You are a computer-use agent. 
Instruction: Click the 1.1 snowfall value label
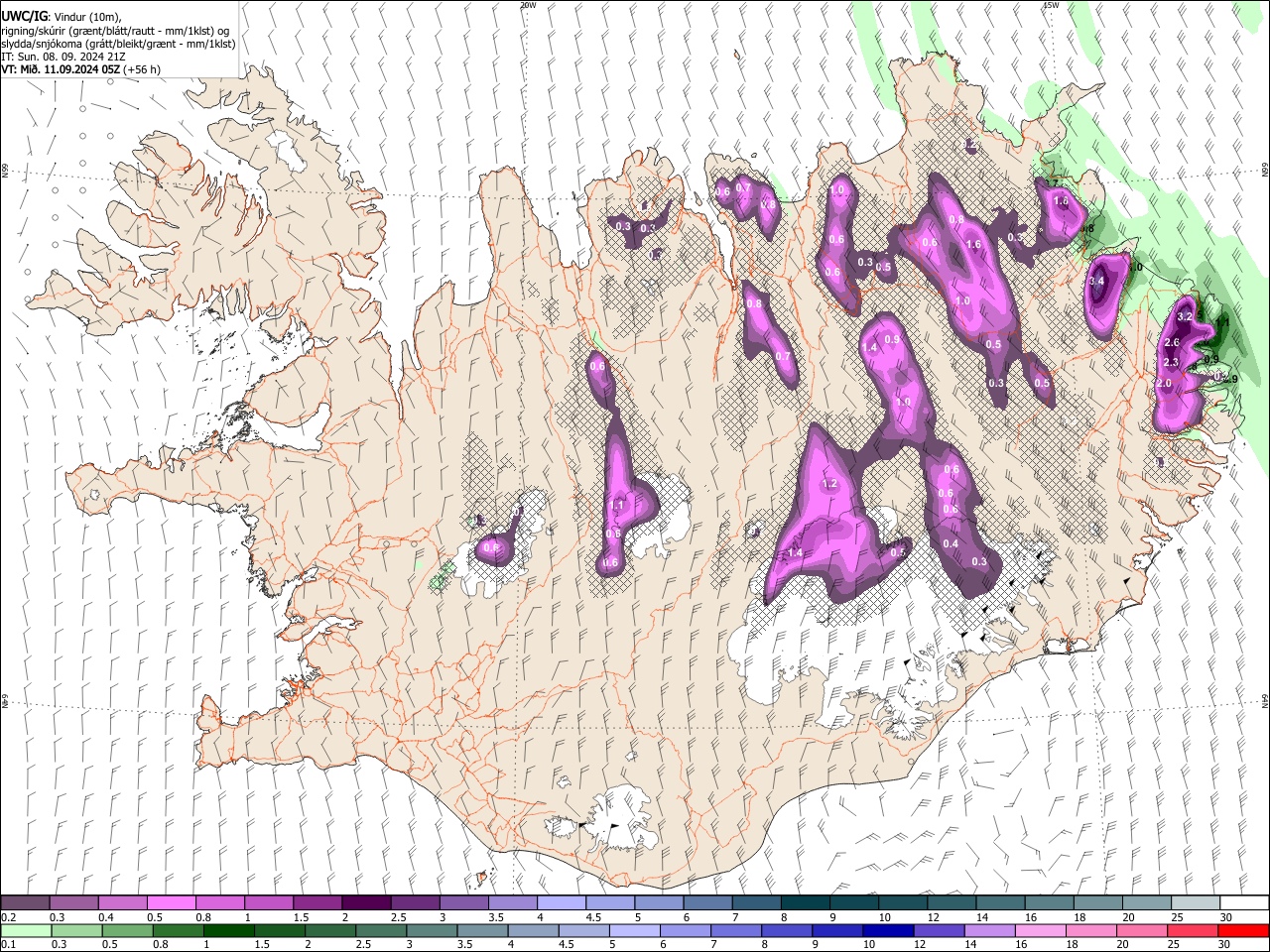tap(616, 505)
